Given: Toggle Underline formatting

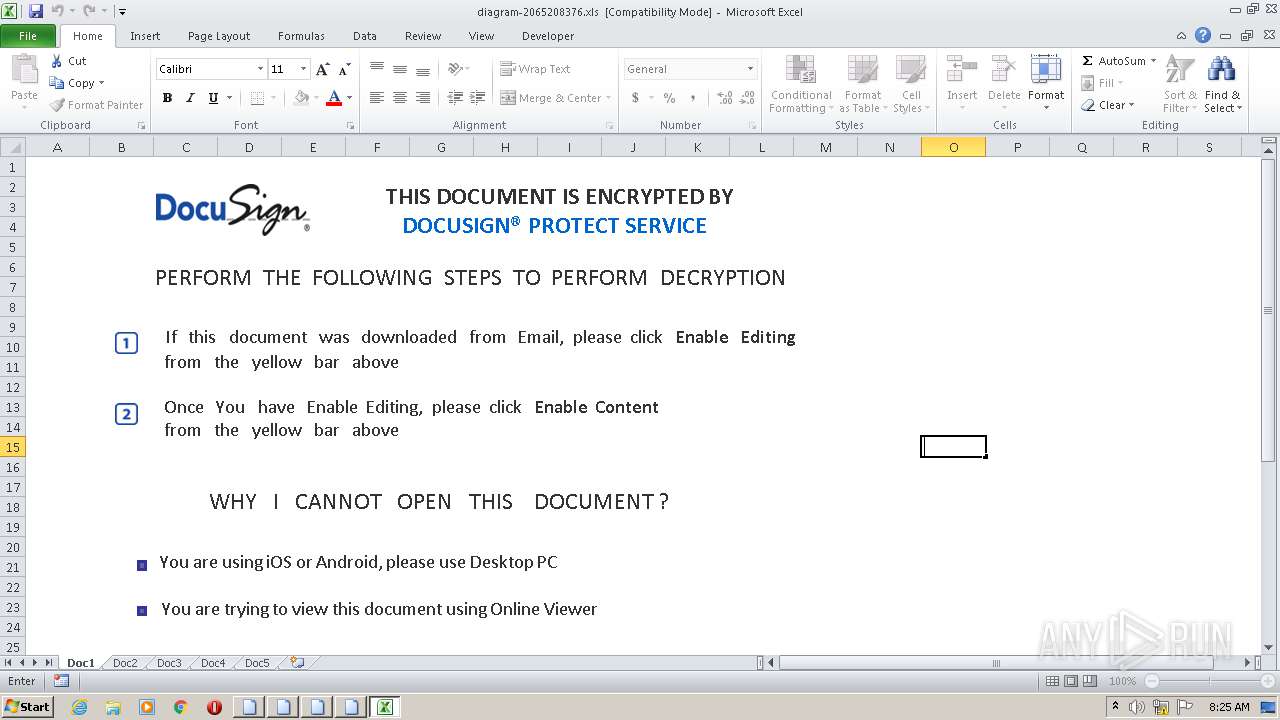Looking at the screenshot, I should [213, 98].
